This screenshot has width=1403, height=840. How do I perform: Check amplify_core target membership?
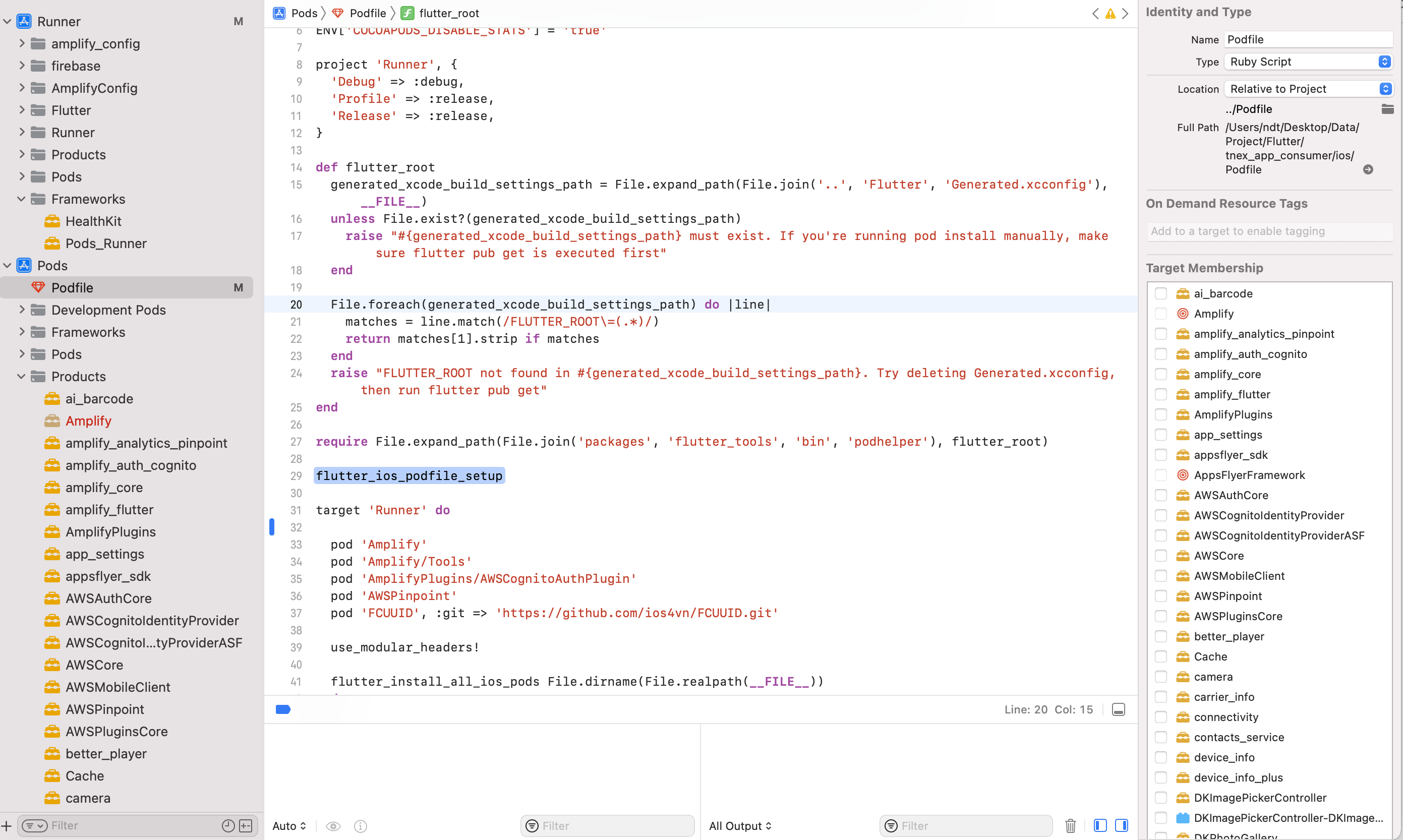(x=1160, y=374)
